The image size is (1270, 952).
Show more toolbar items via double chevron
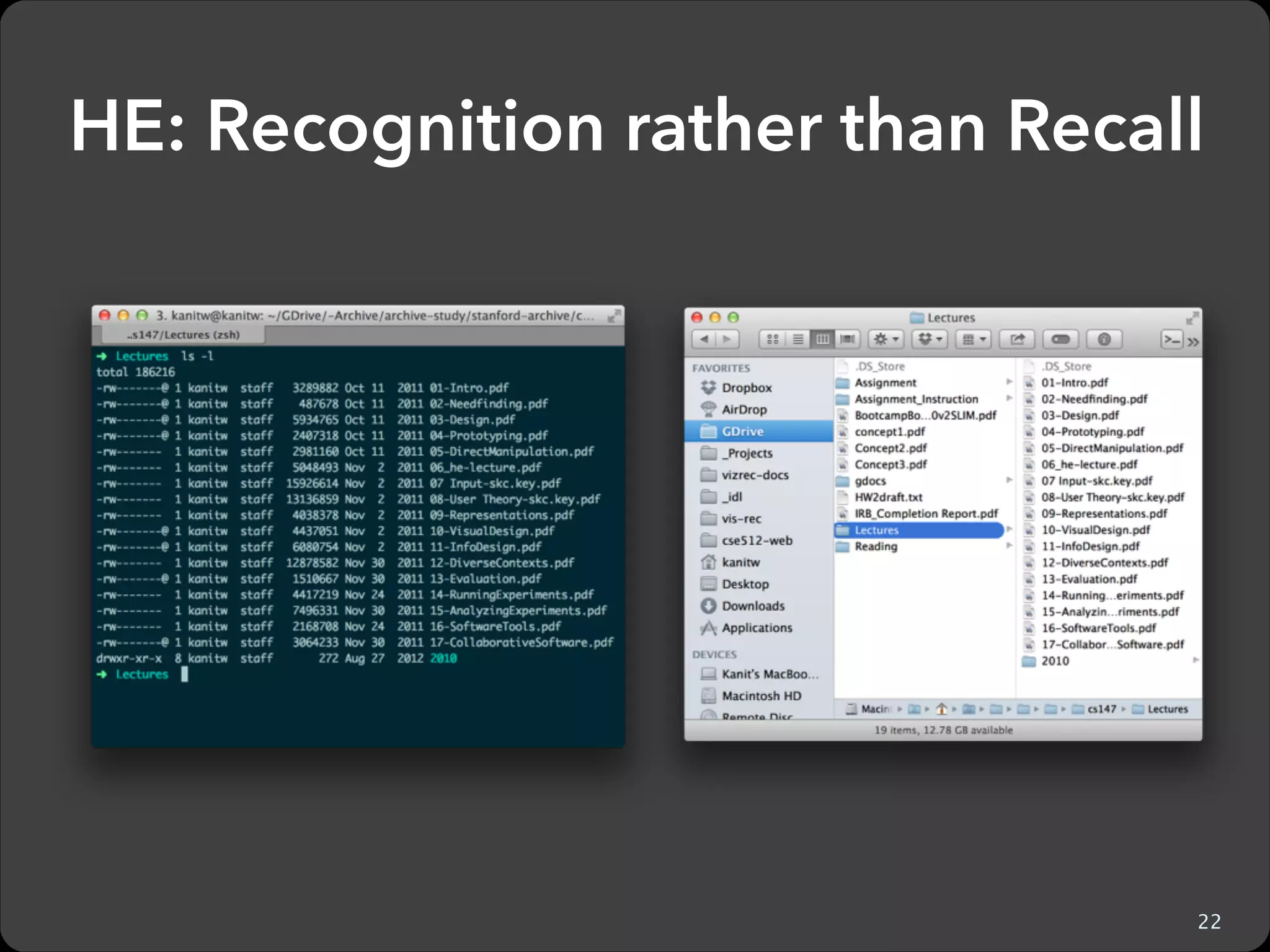point(1193,342)
